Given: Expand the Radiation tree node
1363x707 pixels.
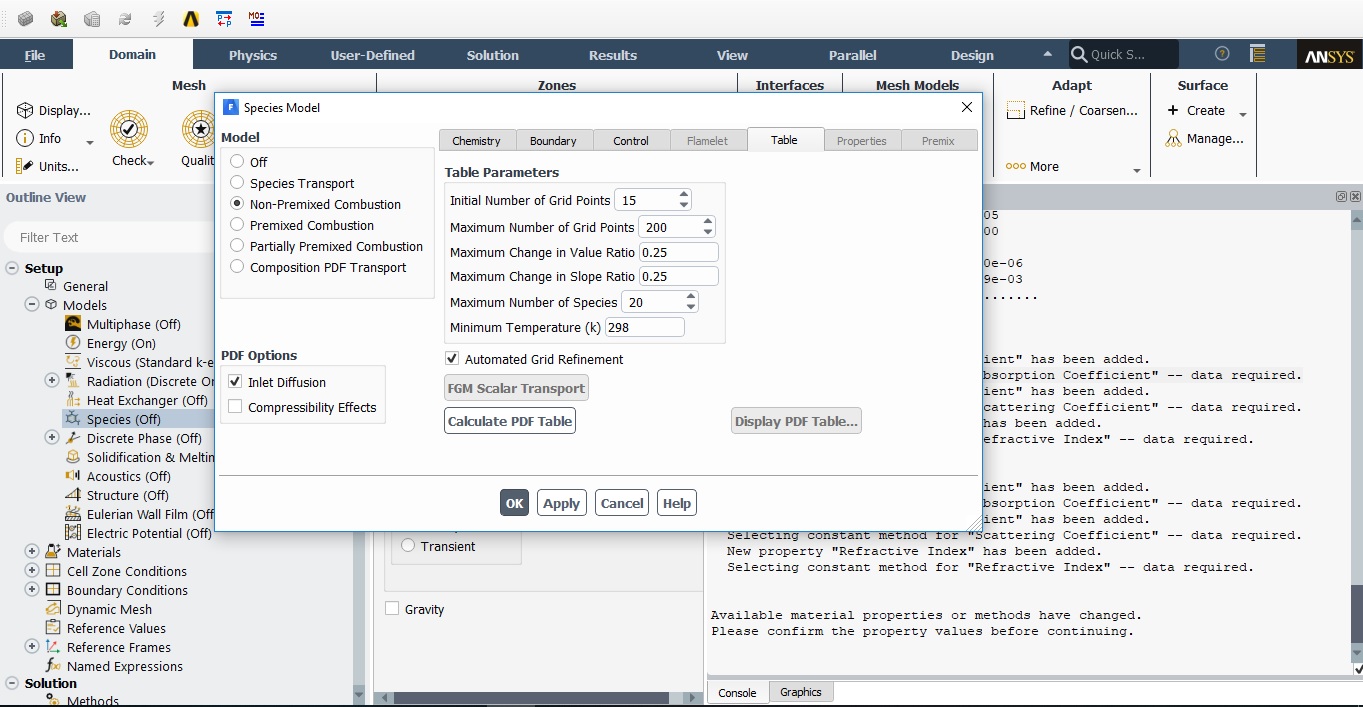Looking at the screenshot, I should pyautogui.click(x=52, y=380).
